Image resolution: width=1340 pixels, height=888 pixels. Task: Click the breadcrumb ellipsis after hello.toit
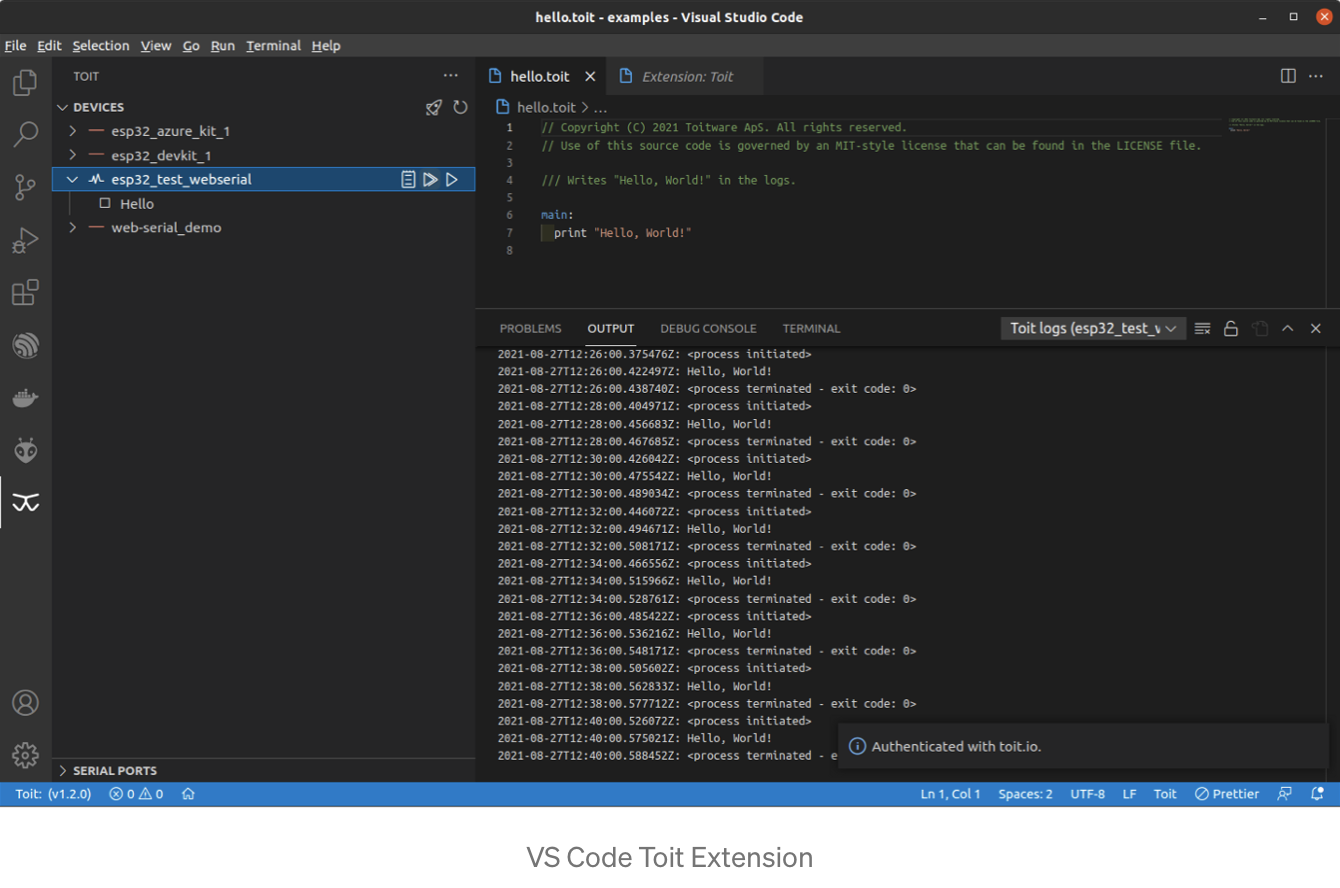pos(600,107)
